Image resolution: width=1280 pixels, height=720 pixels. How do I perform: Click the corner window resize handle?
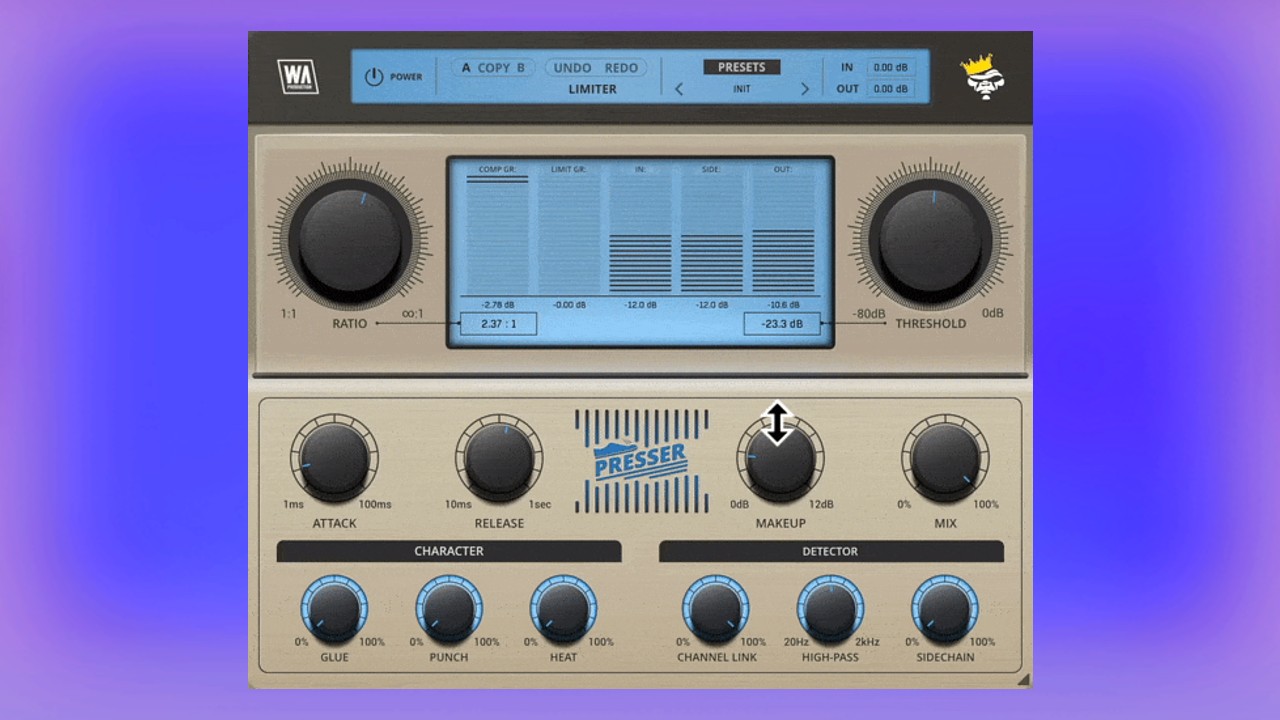click(x=1023, y=680)
